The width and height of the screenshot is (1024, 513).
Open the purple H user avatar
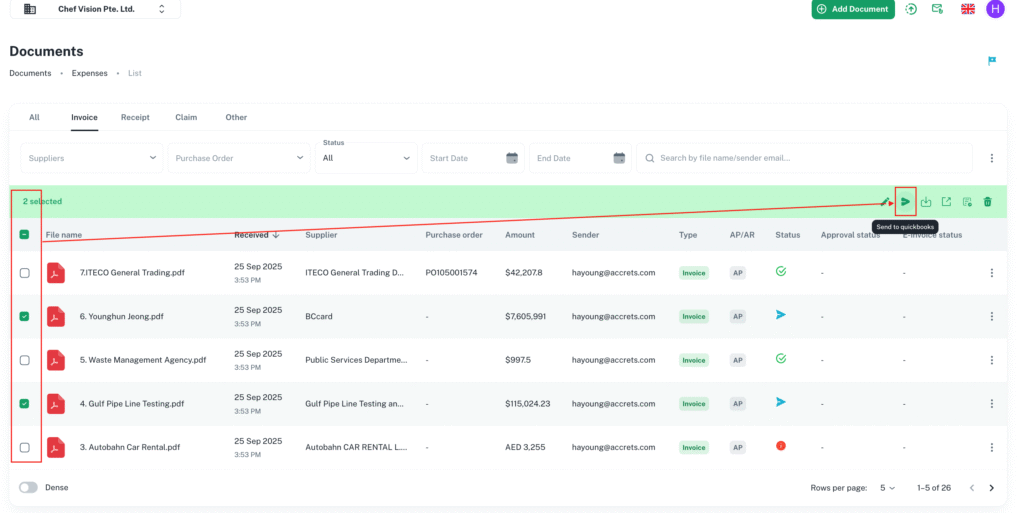[995, 9]
